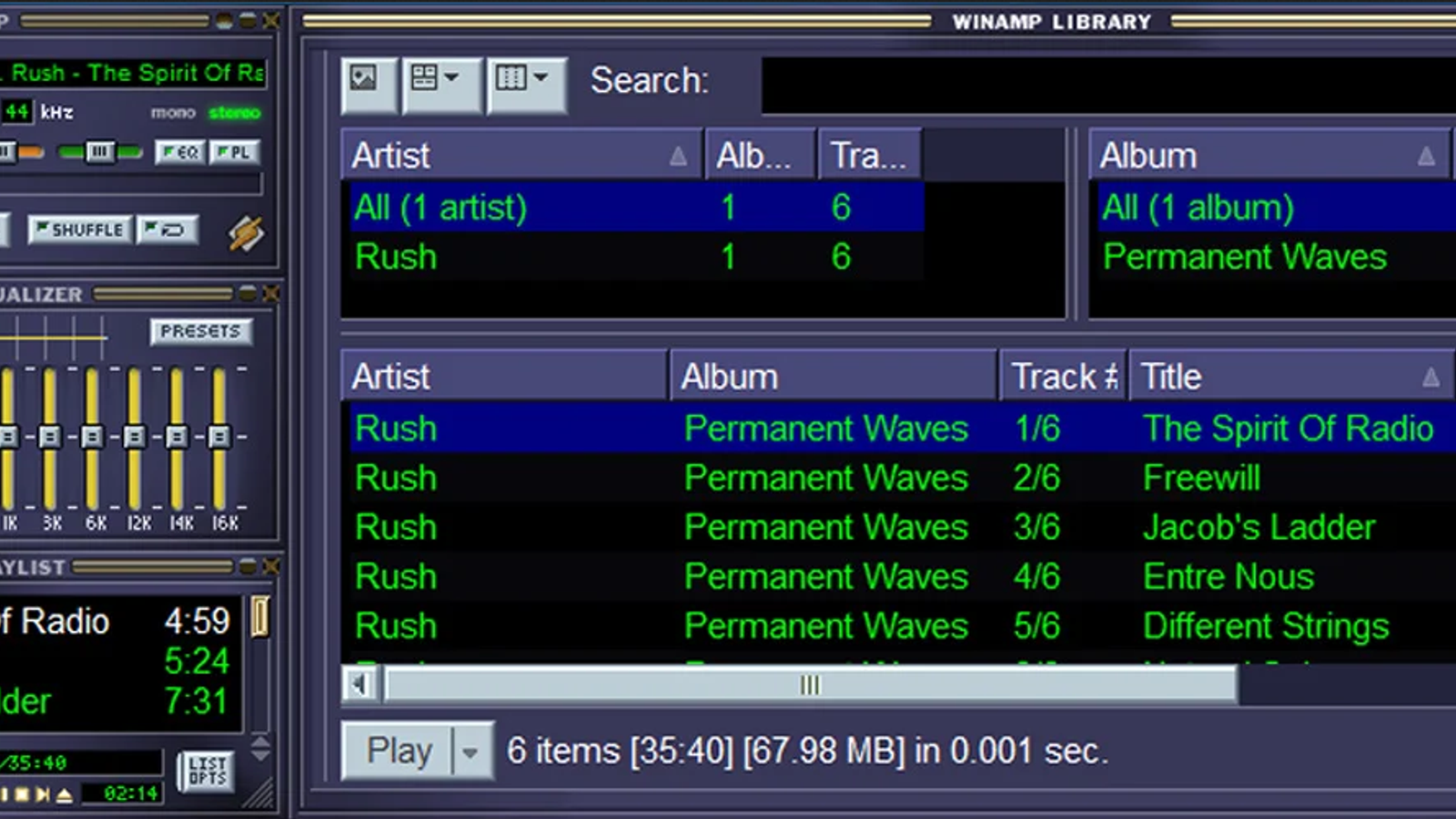Adjust the 6K equalizer band slider
The image size is (1456, 819).
tap(92, 438)
